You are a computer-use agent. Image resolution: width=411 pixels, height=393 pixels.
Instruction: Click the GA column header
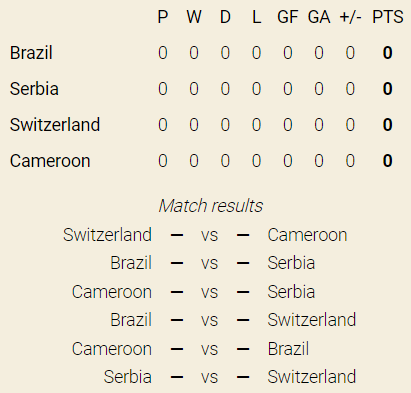(x=319, y=17)
